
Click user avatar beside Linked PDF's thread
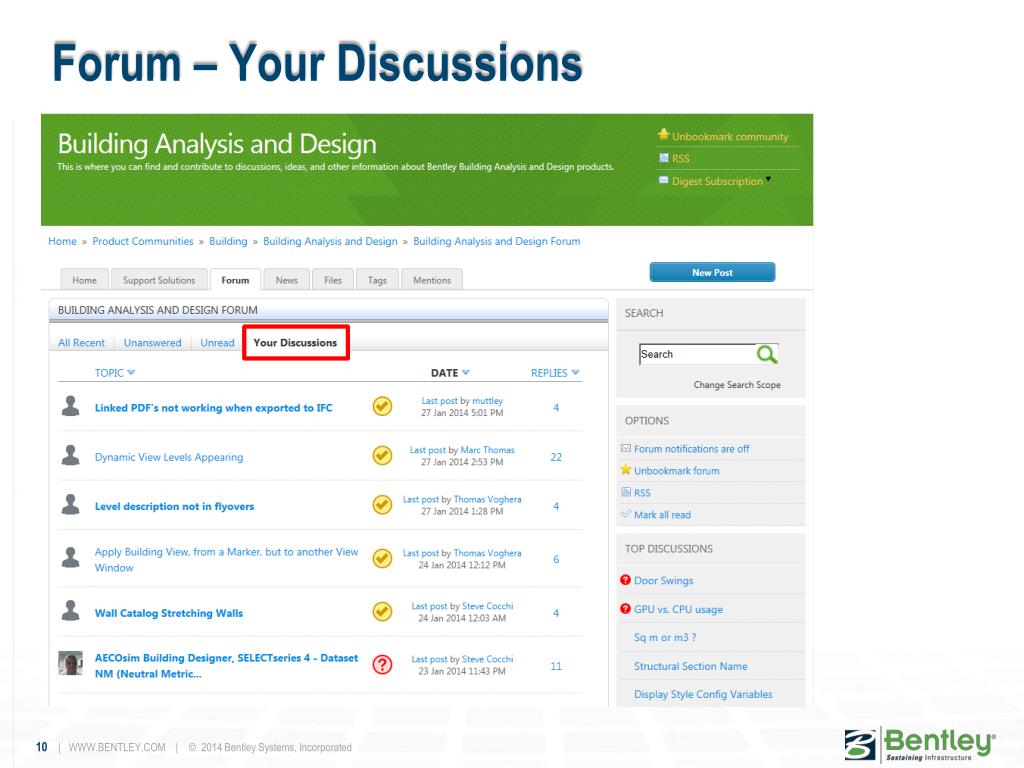click(x=71, y=406)
